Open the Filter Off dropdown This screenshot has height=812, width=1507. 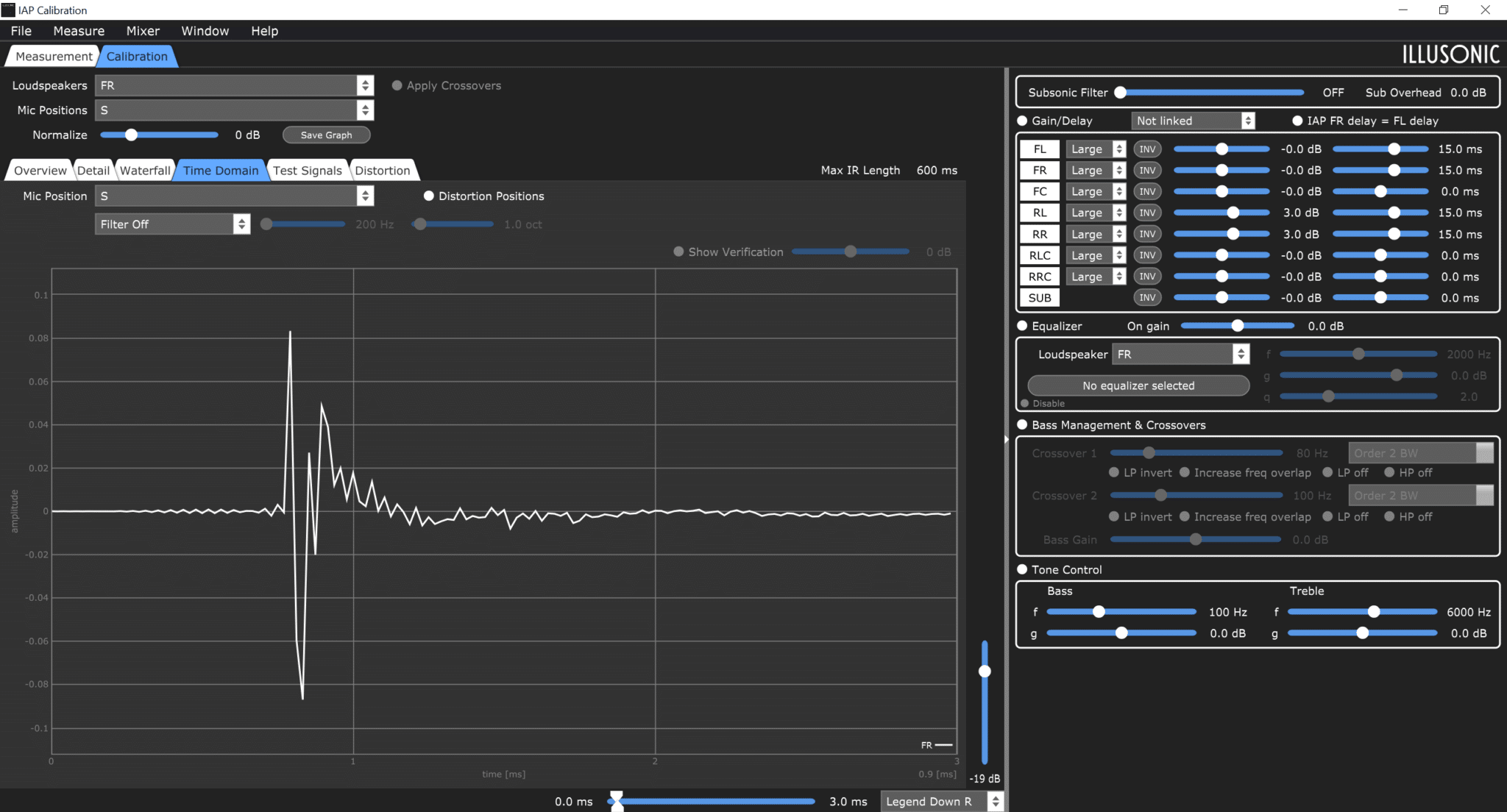[x=173, y=224]
